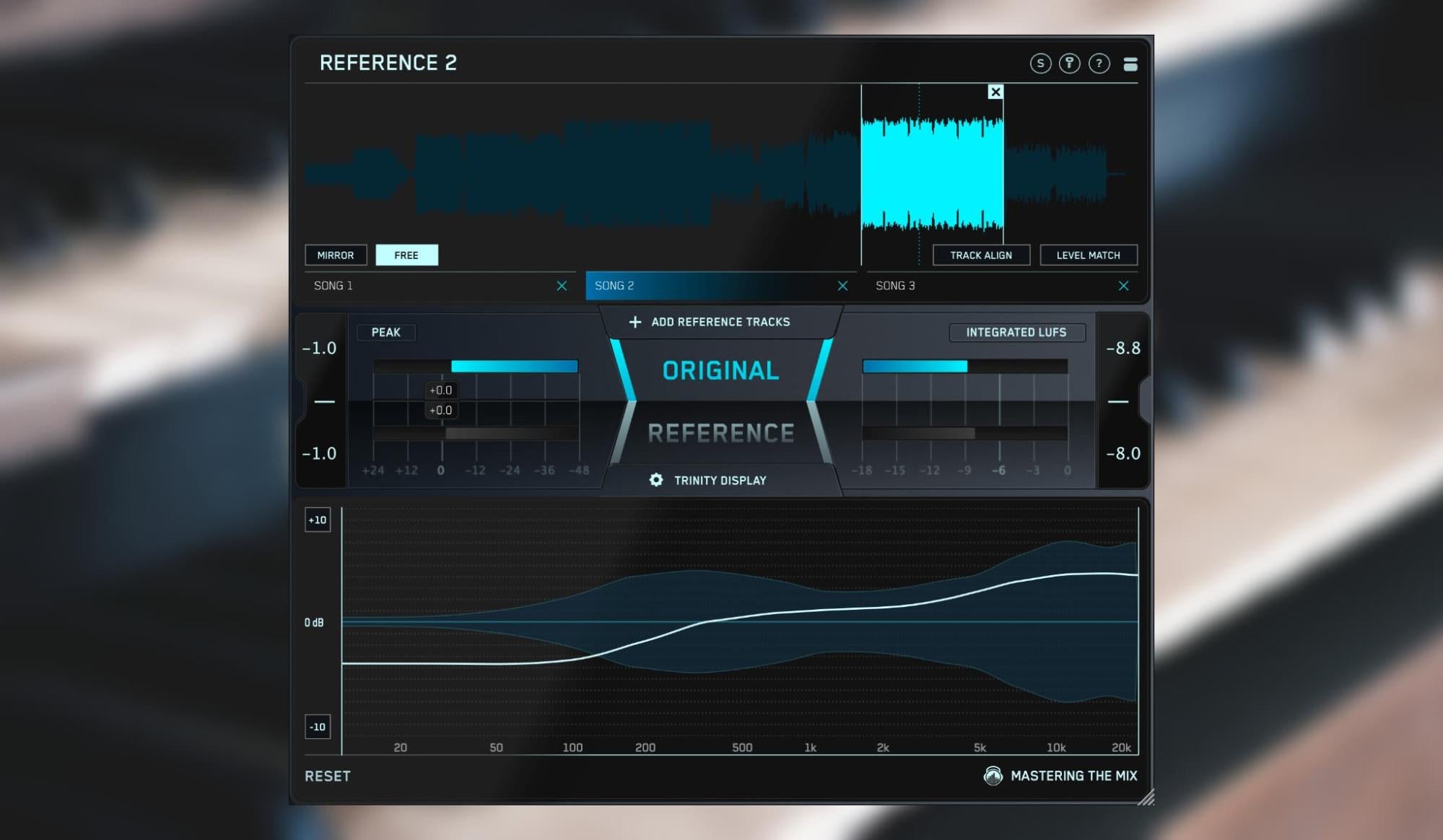1443x840 pixels.
Task: Switch monitoring to Original
Action: [720, 370]
